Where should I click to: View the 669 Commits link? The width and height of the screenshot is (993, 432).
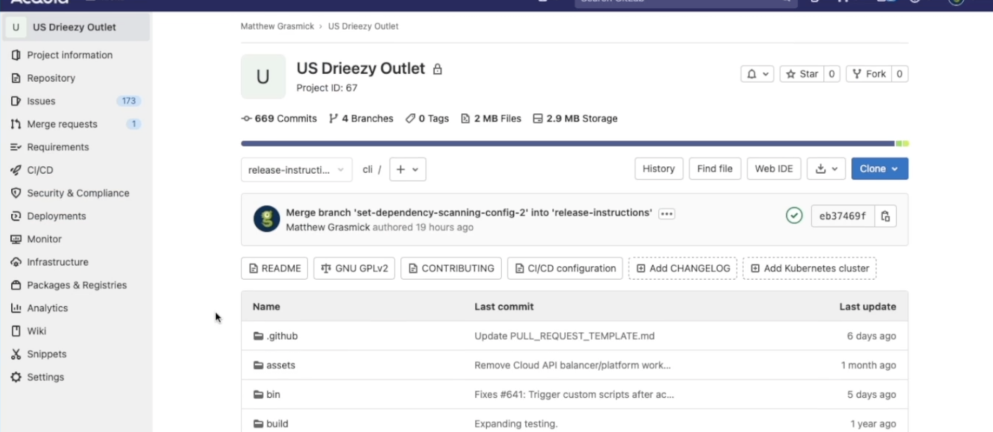pos(279,118)
